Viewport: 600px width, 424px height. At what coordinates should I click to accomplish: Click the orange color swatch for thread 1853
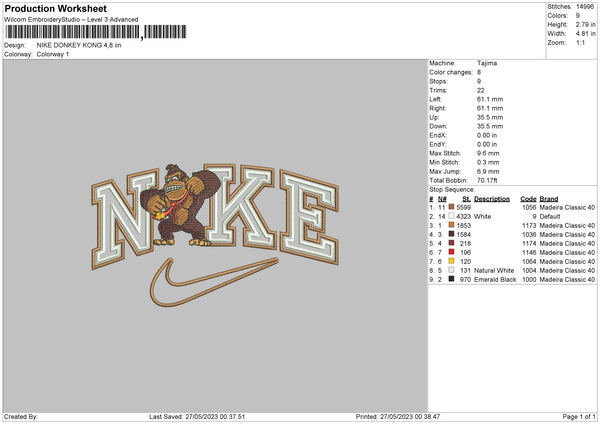click(451, 225)
